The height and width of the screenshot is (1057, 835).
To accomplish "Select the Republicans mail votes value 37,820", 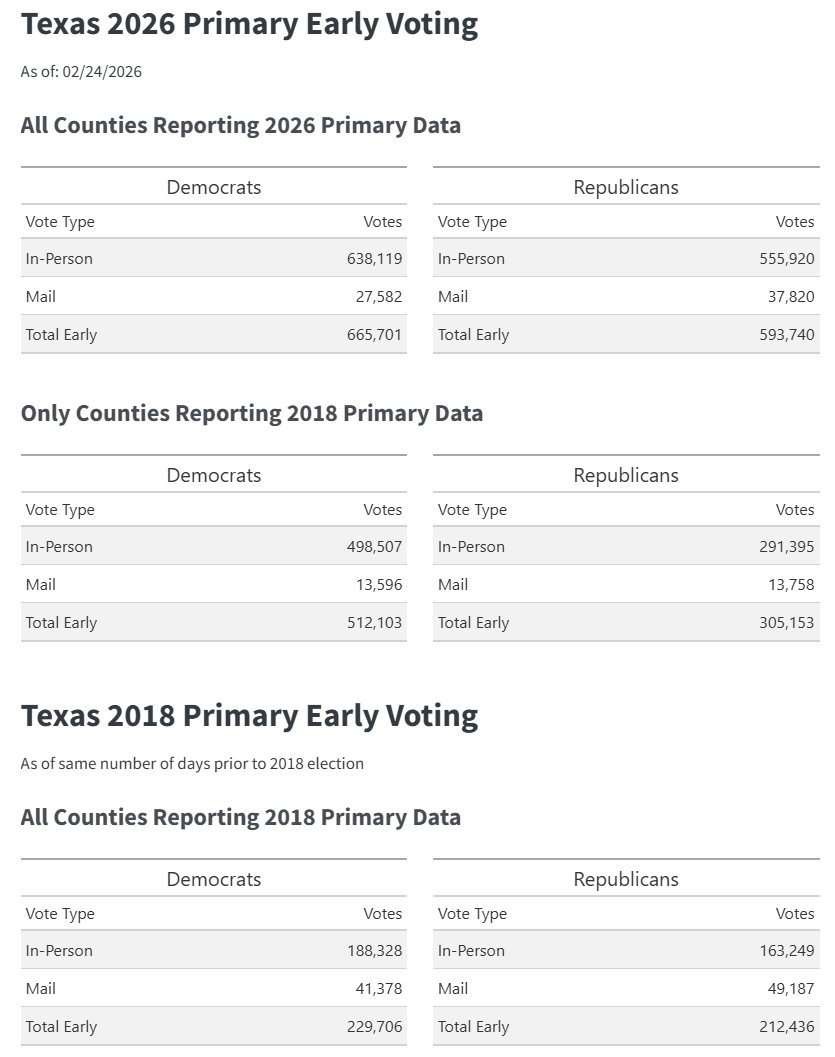I will click(791, 297).
